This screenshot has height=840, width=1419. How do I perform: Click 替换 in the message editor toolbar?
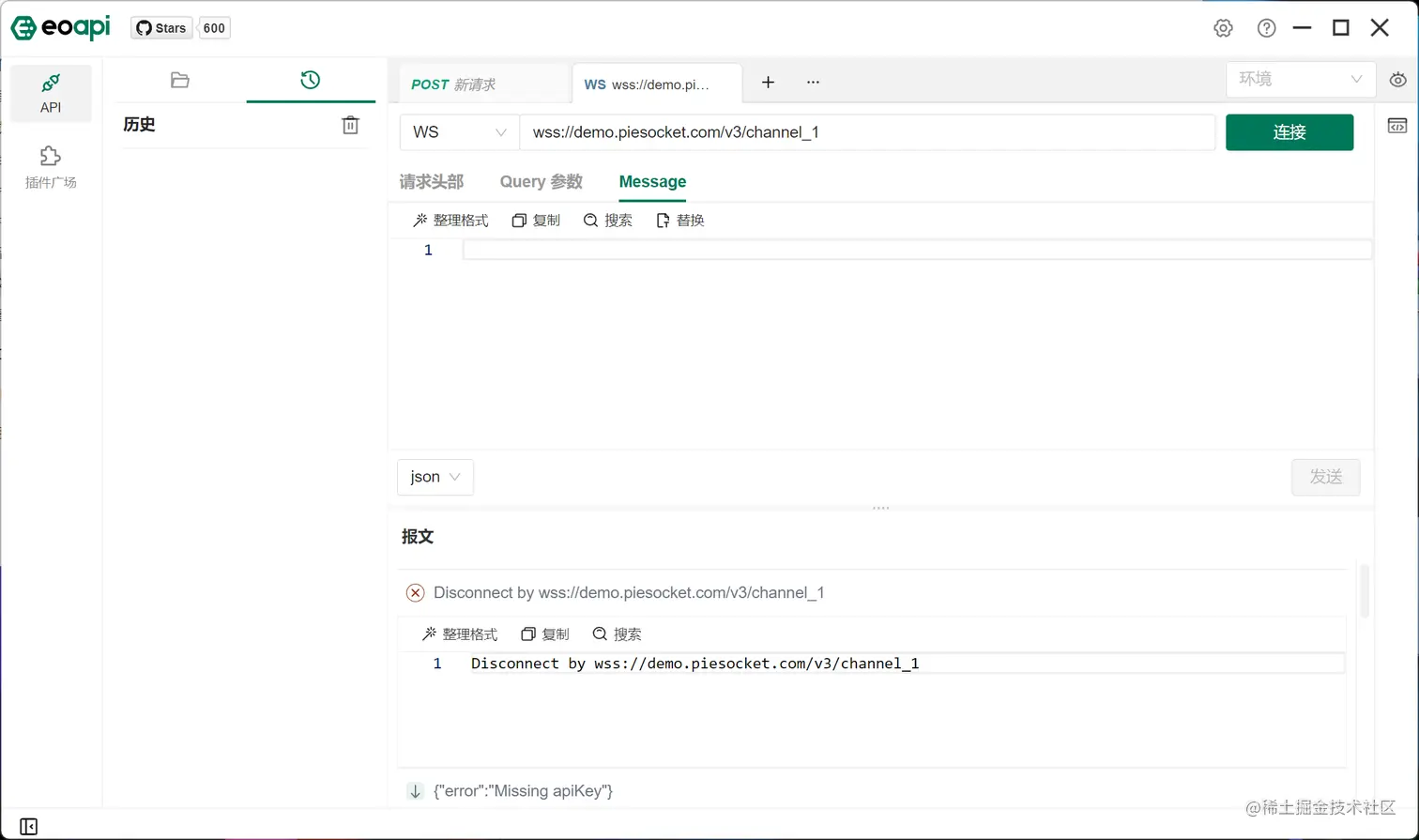[x=679, y=221]
